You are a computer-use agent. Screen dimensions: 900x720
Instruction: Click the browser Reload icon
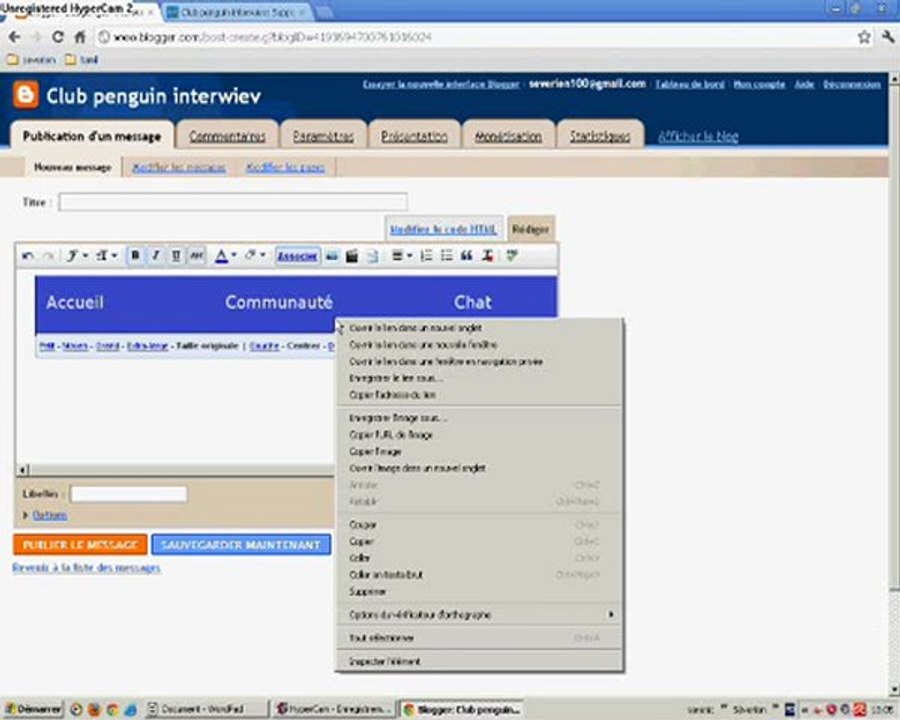click(57, 37)
